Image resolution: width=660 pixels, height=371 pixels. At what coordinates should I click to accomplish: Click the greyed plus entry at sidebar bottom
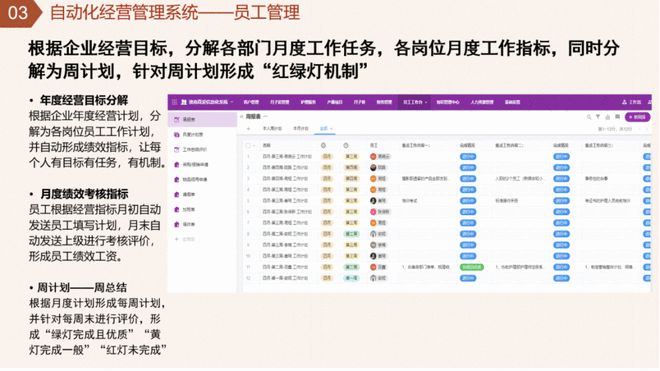(x=184, y=239)
